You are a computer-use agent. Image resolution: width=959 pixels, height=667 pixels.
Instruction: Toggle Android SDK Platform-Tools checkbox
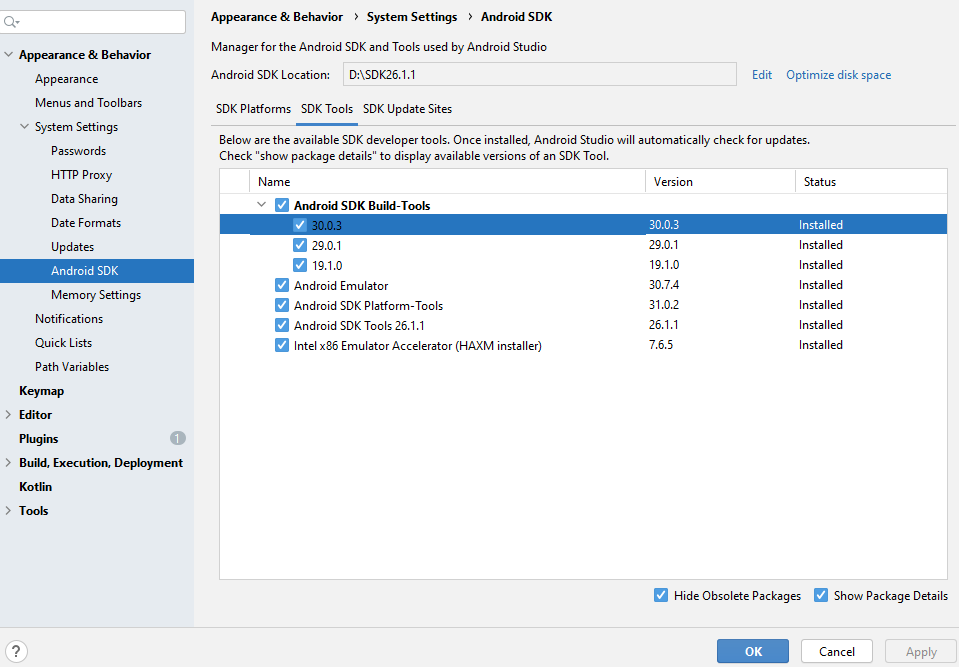[x=282, y=305]
